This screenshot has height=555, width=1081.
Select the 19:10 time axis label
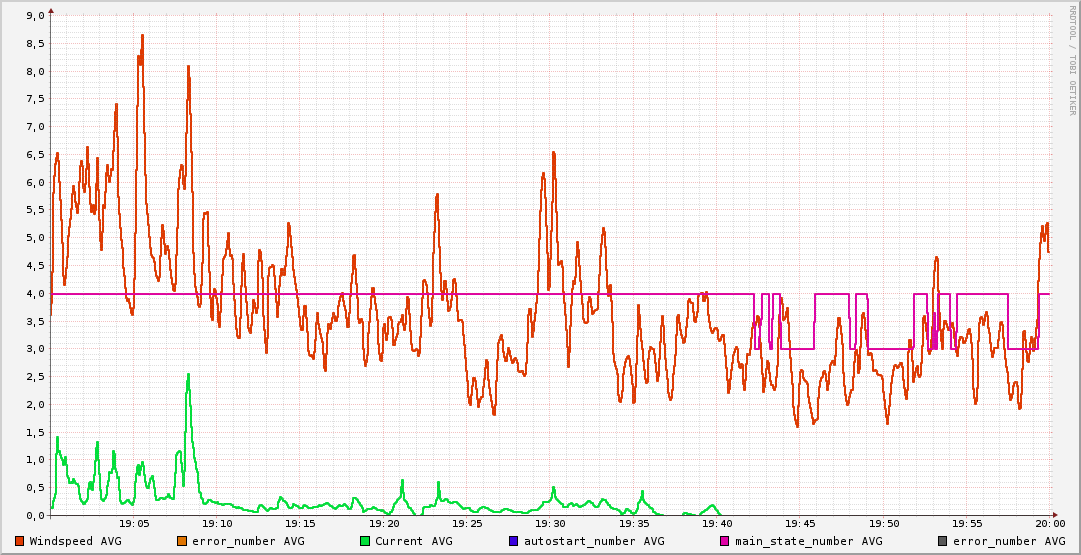click(217, 525)
